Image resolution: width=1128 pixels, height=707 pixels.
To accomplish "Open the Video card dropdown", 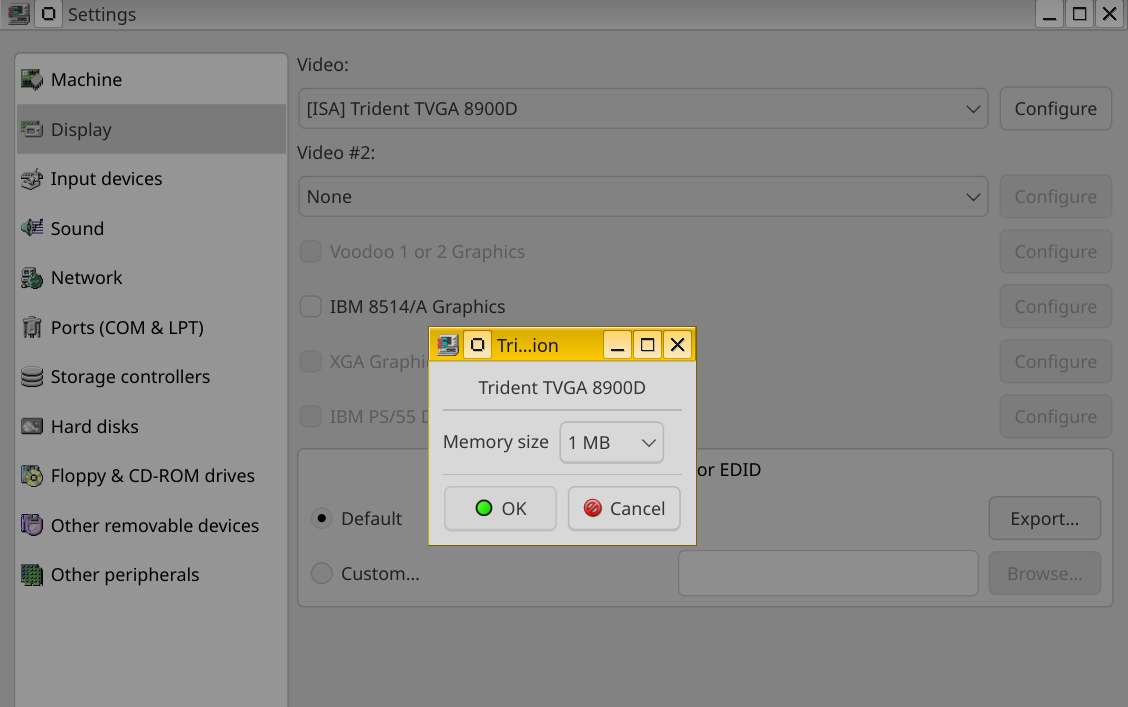I will (642, 109).
